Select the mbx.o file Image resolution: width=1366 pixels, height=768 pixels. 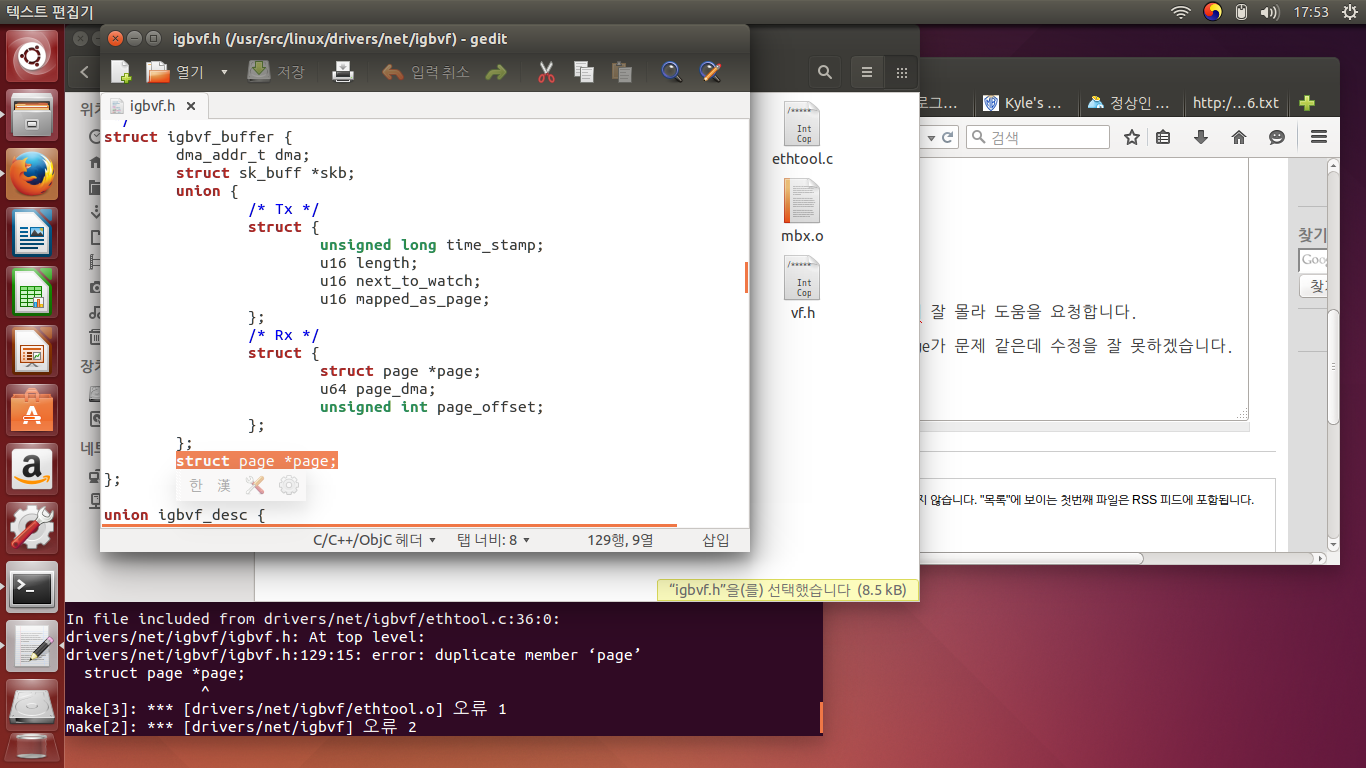802,212
